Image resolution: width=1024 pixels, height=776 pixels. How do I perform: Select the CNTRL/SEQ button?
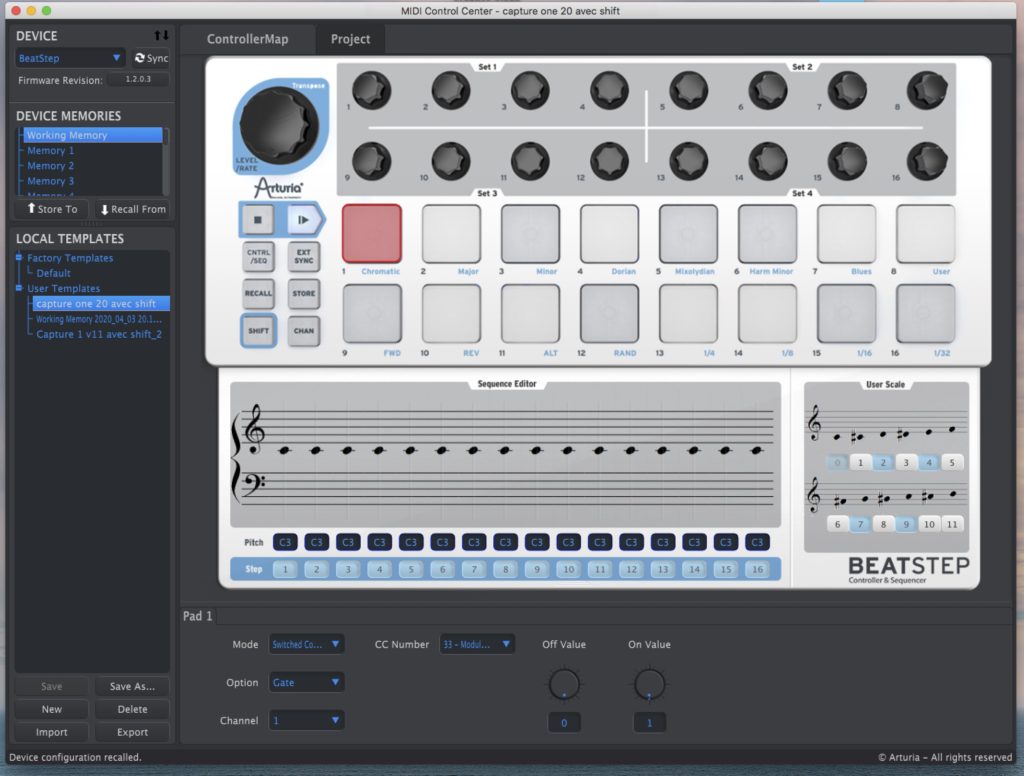(259, 257)
